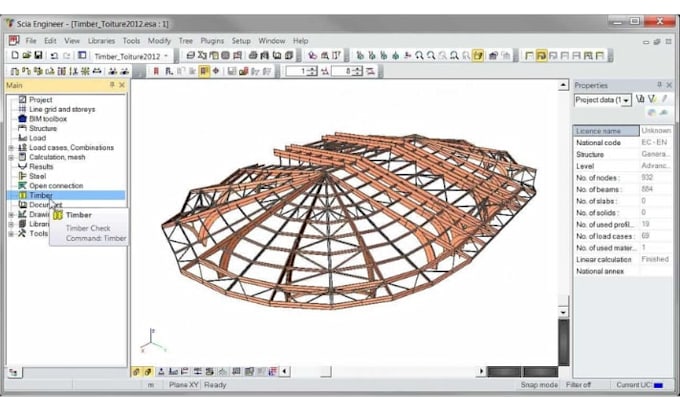Pin the Main panel

[112, 85]
